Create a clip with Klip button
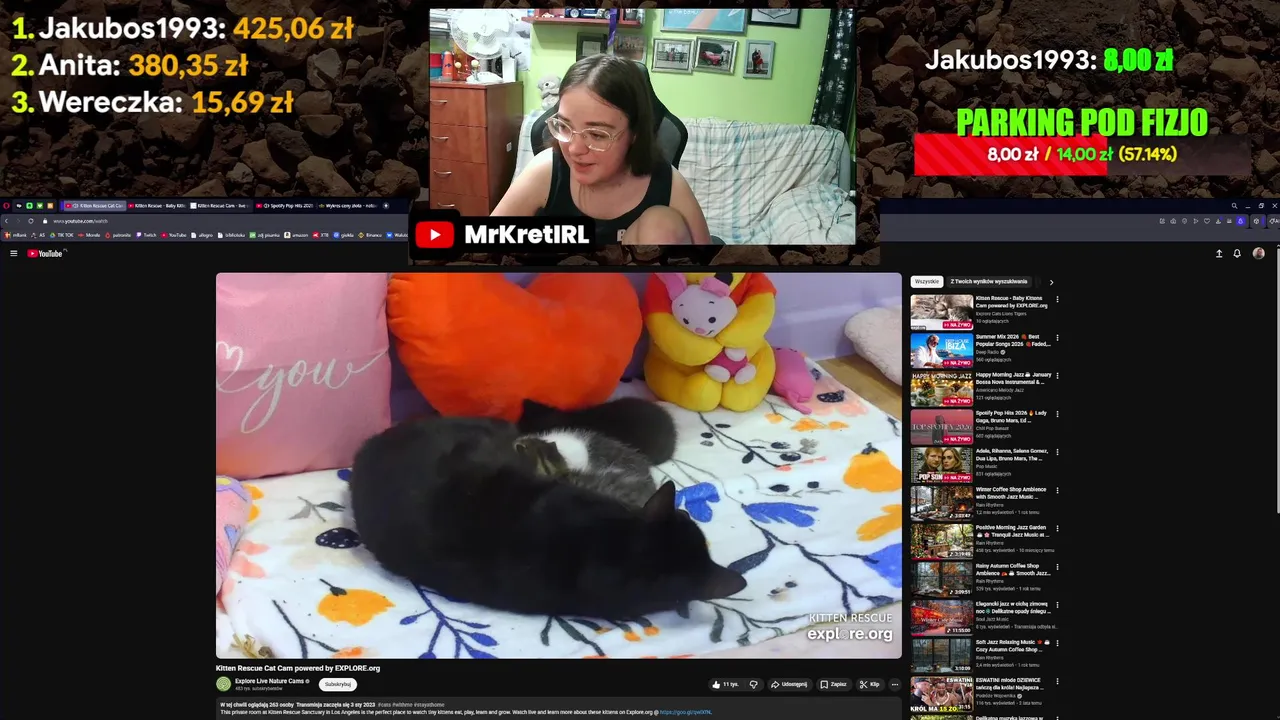1280x720 pixels. coord(869,684)
